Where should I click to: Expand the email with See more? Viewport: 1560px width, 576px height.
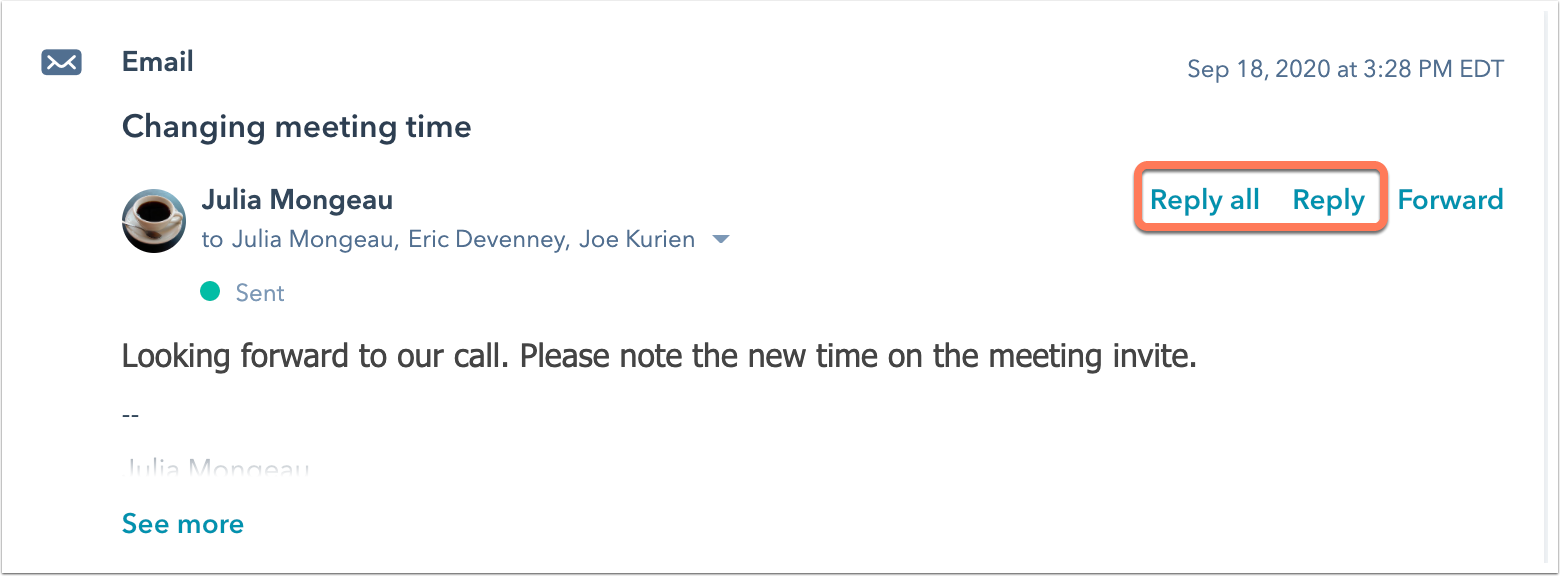pos(183,524)
